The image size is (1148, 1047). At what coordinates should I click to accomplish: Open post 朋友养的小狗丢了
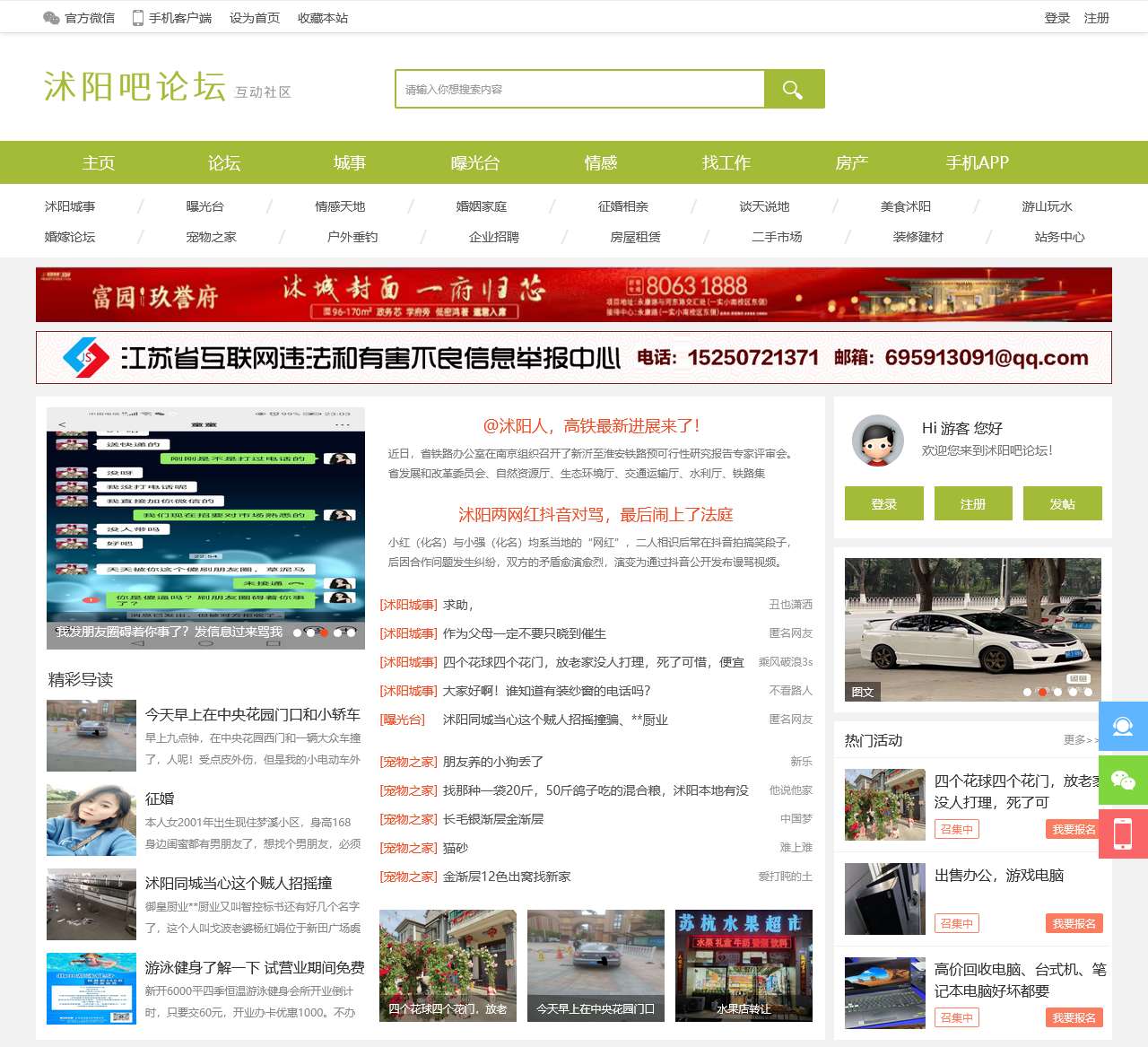pos(493,762)
